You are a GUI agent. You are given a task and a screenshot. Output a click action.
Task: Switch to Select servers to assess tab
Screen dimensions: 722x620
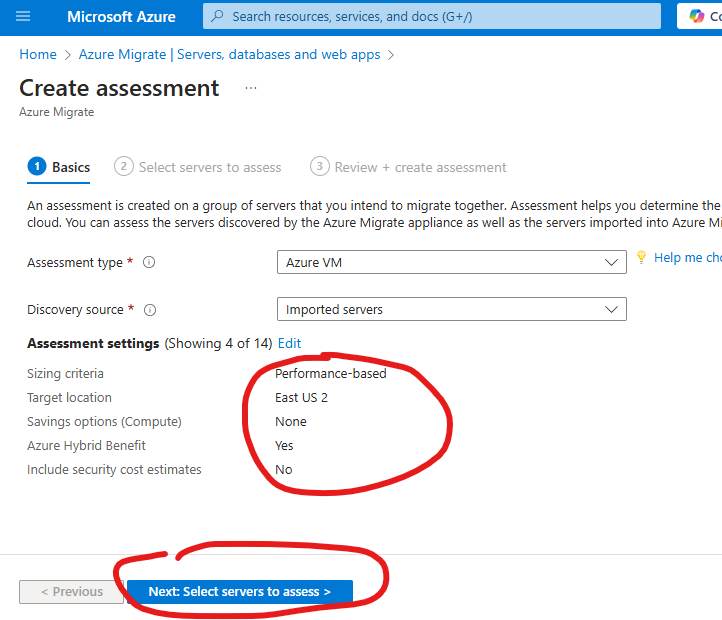tap(198, 167)
